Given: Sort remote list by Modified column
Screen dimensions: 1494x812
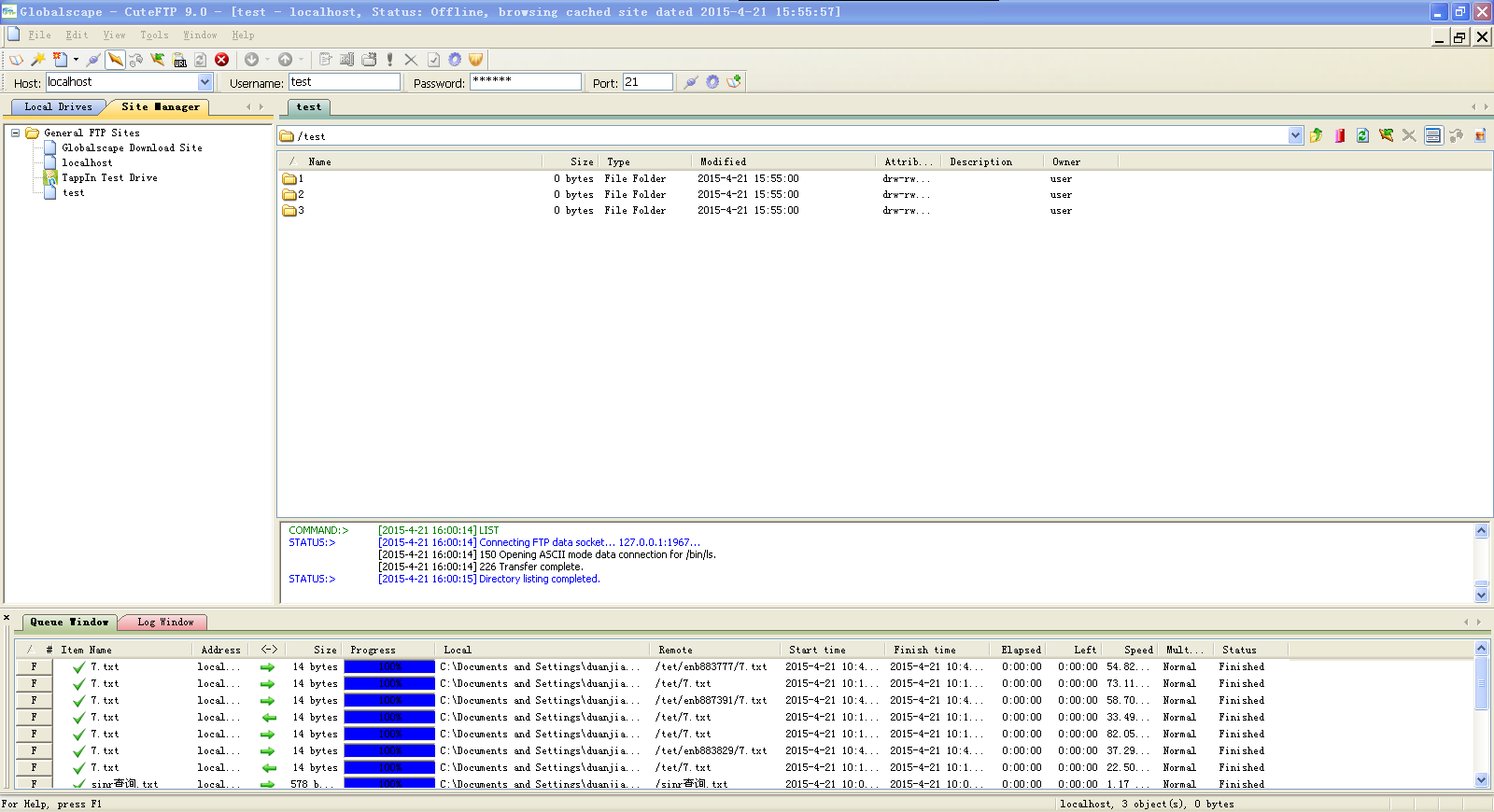Looking at the screenshot, I should pyautogui.click(x=782, y=162).
